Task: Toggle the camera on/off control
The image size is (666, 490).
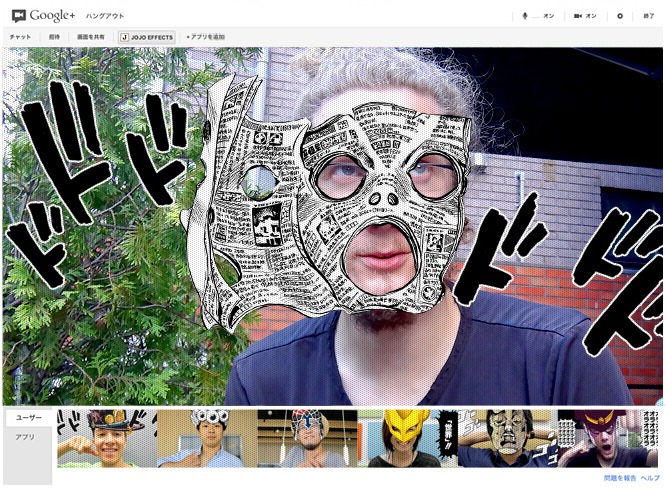Action: click(x=585, y=16)
